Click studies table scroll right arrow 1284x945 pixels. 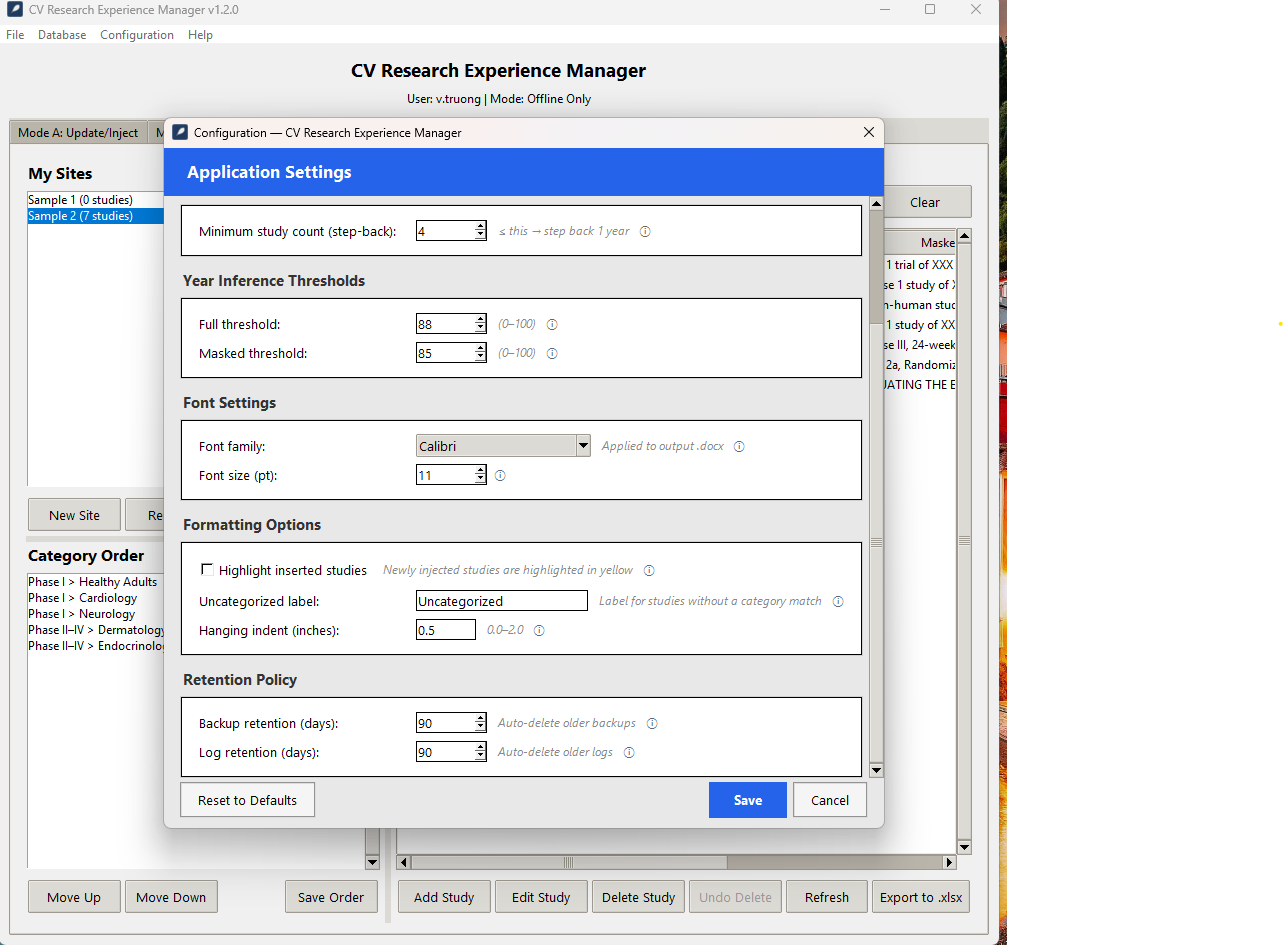(x=949, y=862)
